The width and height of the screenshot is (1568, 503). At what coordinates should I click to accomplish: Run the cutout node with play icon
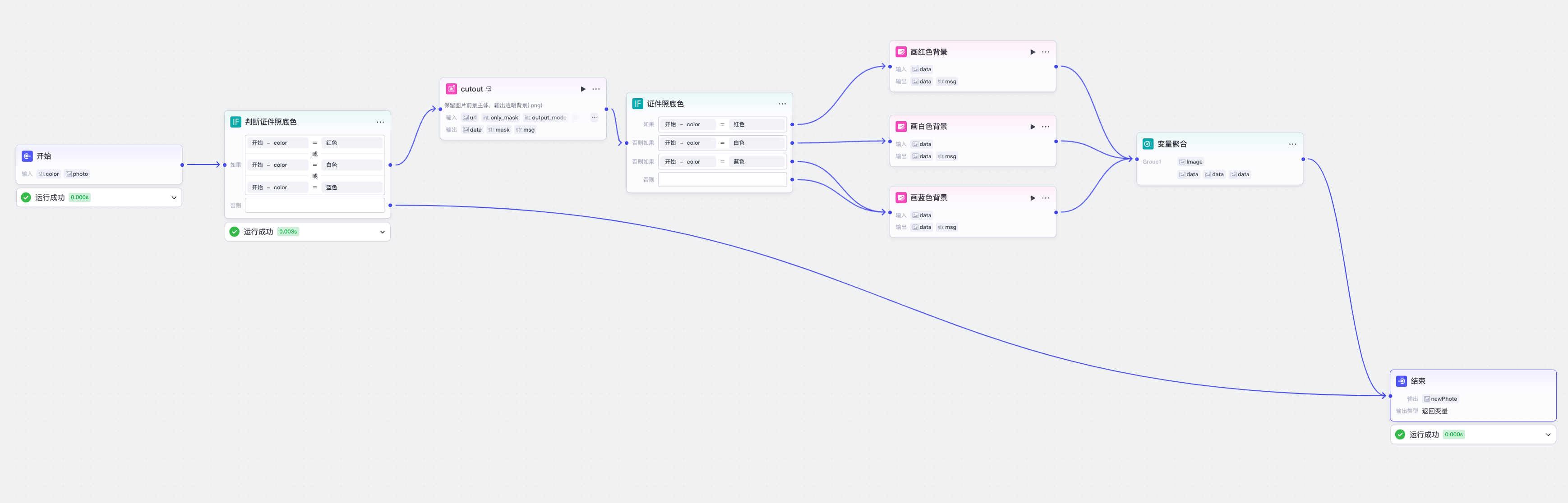pyautogui.click(x=582, y=89)
